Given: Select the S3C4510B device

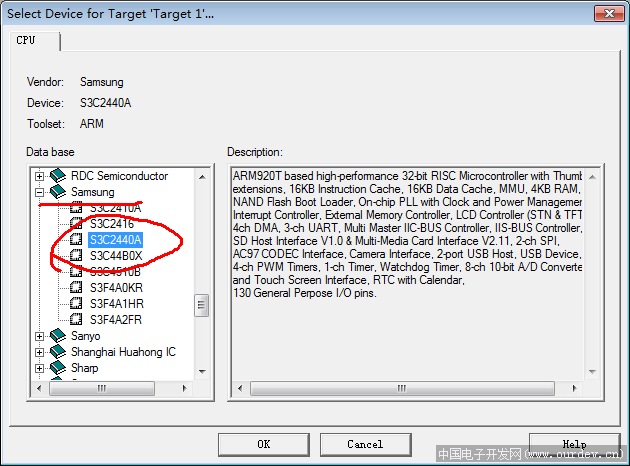Looking at the screenshot, I should click(115, 272).
